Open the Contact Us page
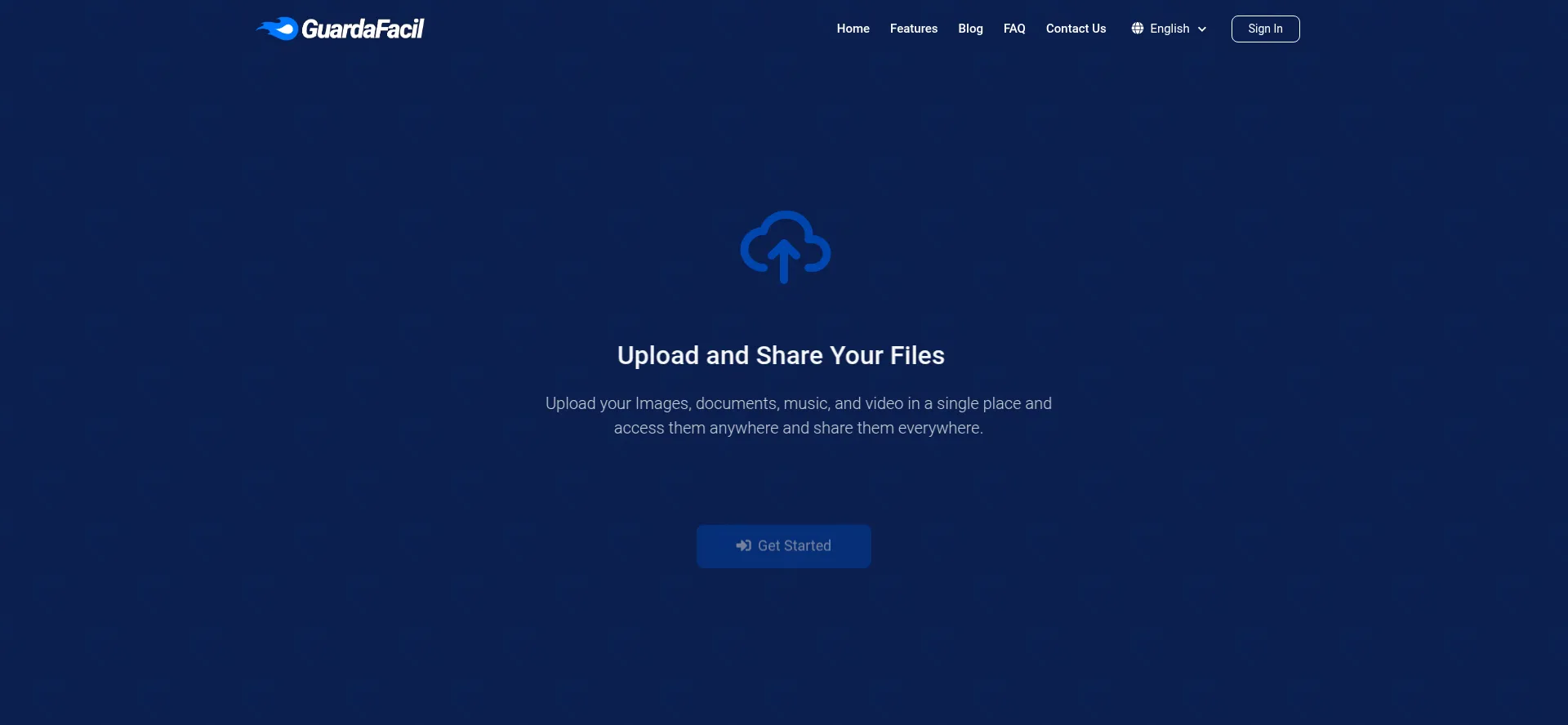Screen dimensions: 1568x725 click(1076, 29)
